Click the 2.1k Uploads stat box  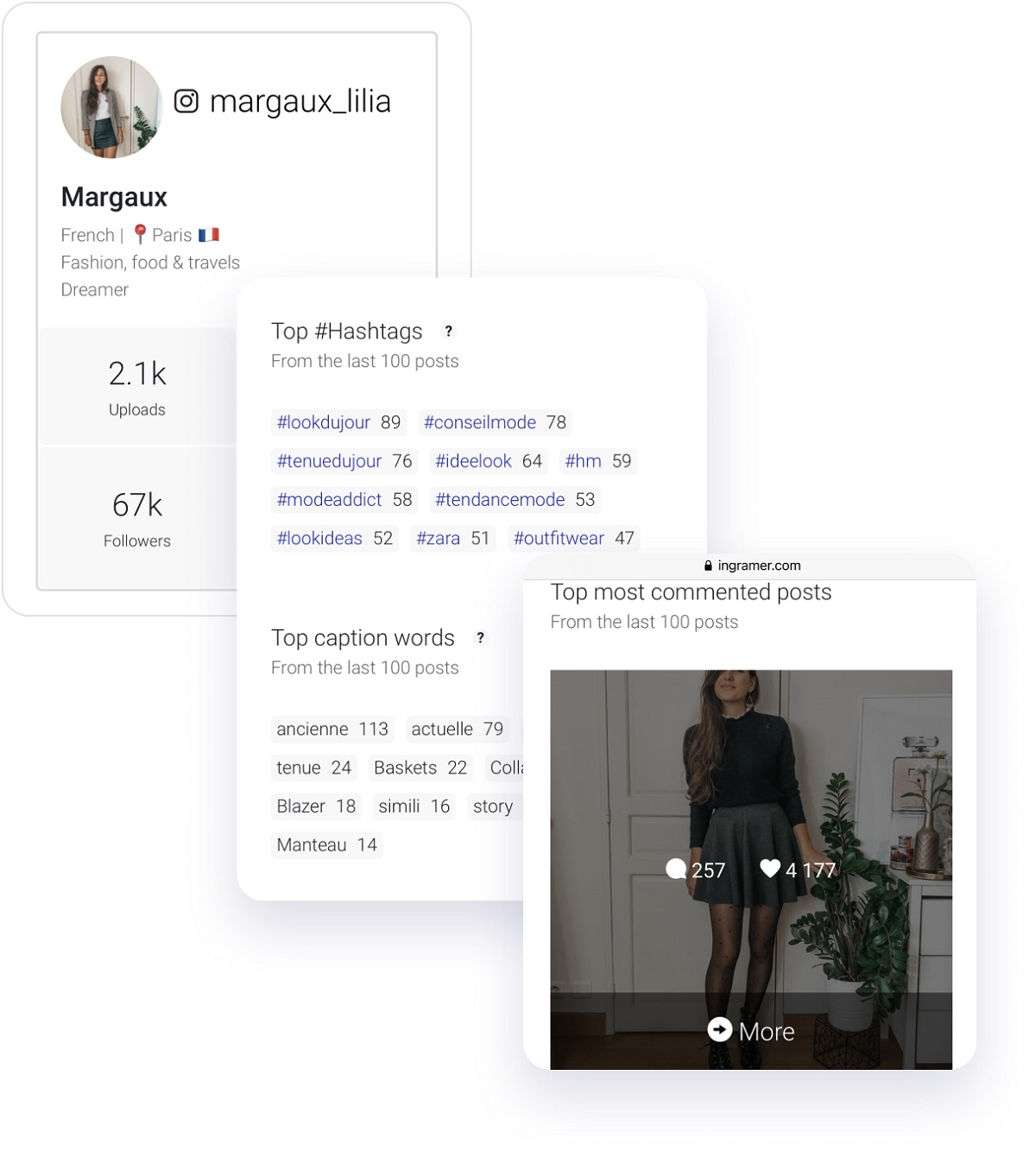coord(137,387)
